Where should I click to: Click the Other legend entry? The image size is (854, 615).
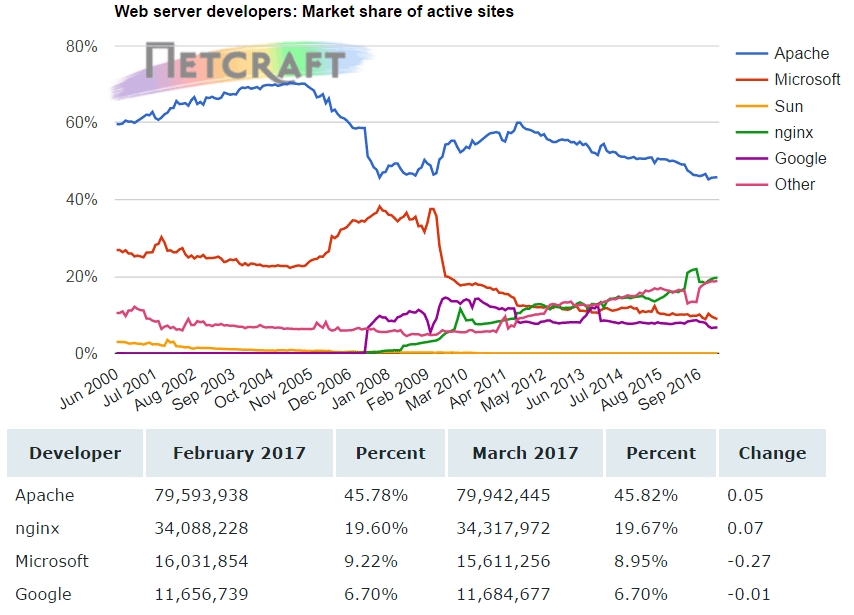tap(794, 184)
